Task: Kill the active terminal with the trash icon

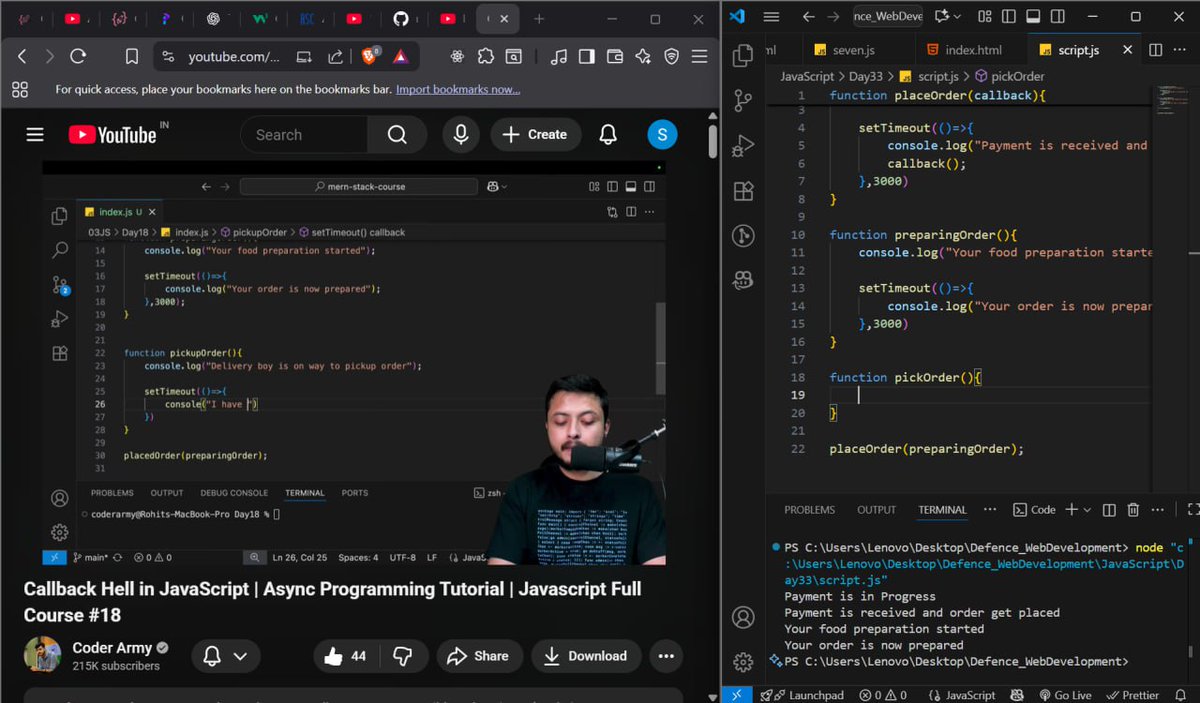Action: 1133,510
